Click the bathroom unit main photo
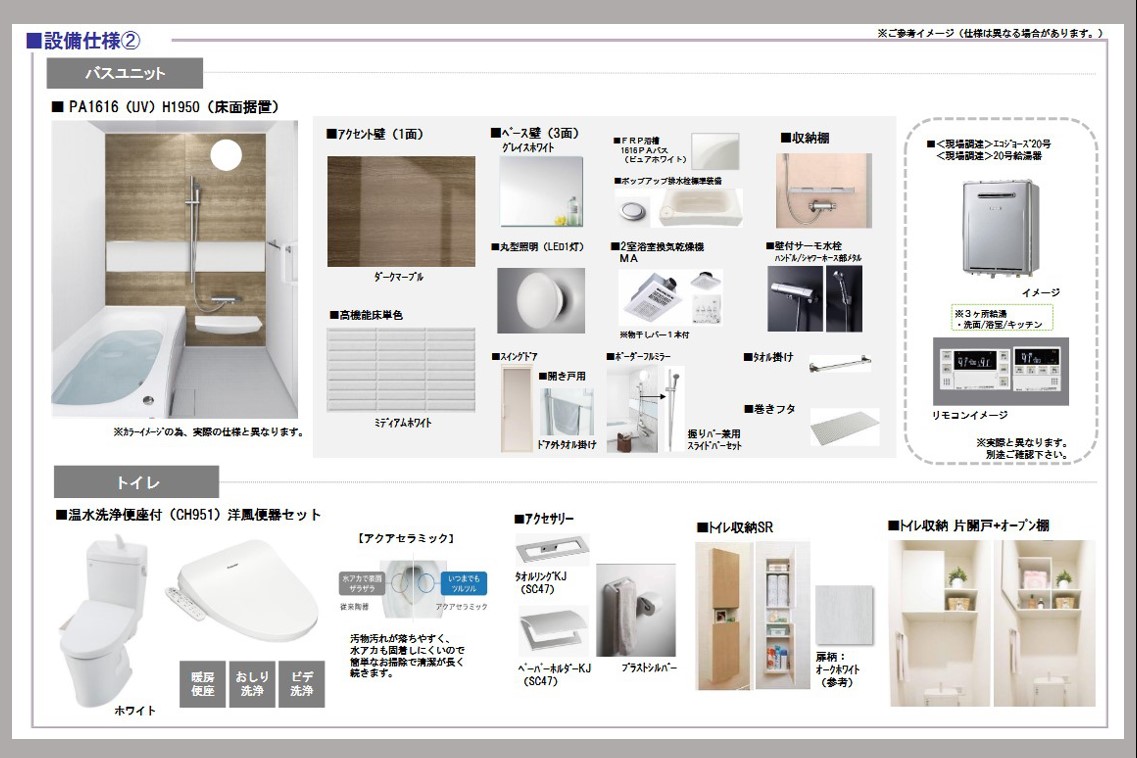The width and height of the screenshot is (1137, 758). [x=174, y=269]
